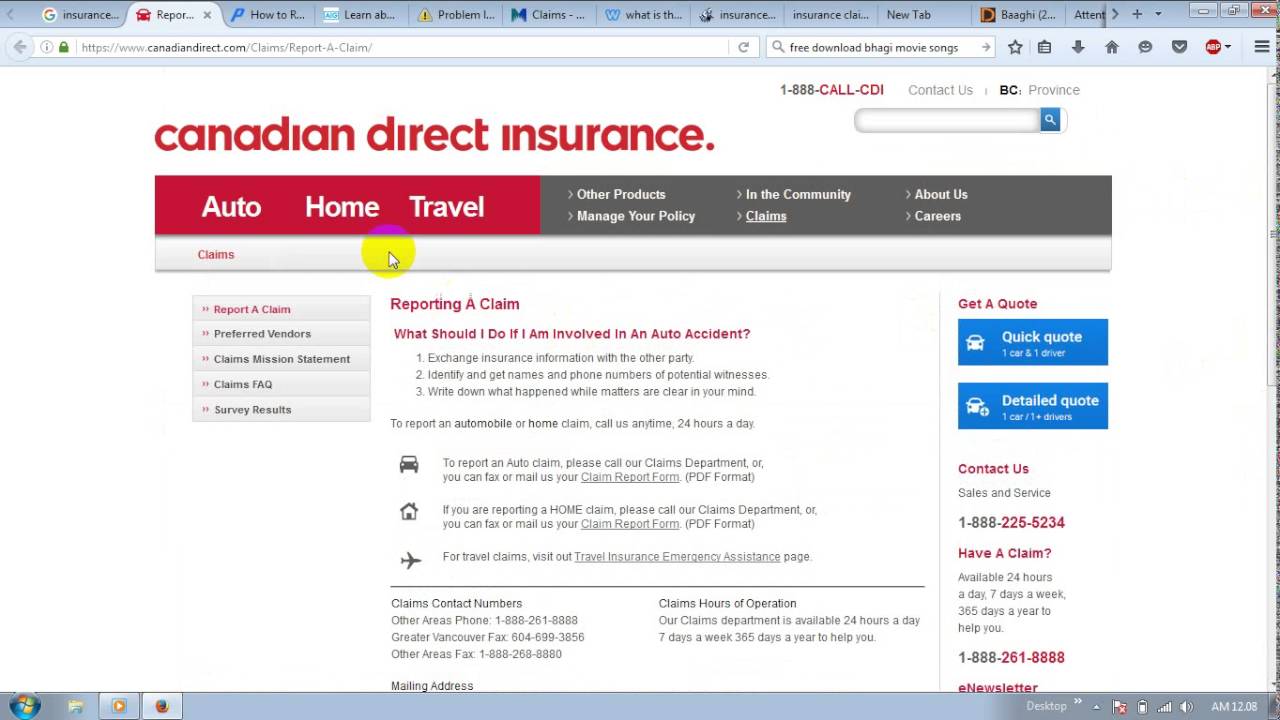Image resolution: width=1280 pixels, height=720 pixels.
Task: Switch to the Problem l... tab
Action: [455, 15]
